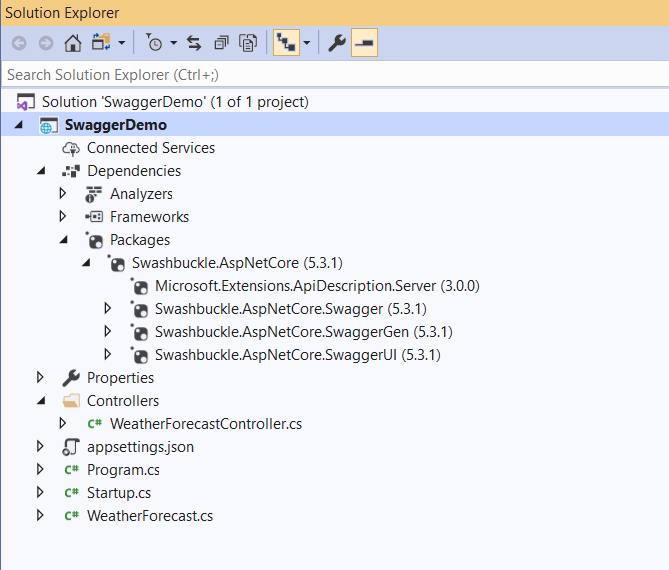
Task: Click the Pending Changes Filter clock icon
Action: [154, 43]
